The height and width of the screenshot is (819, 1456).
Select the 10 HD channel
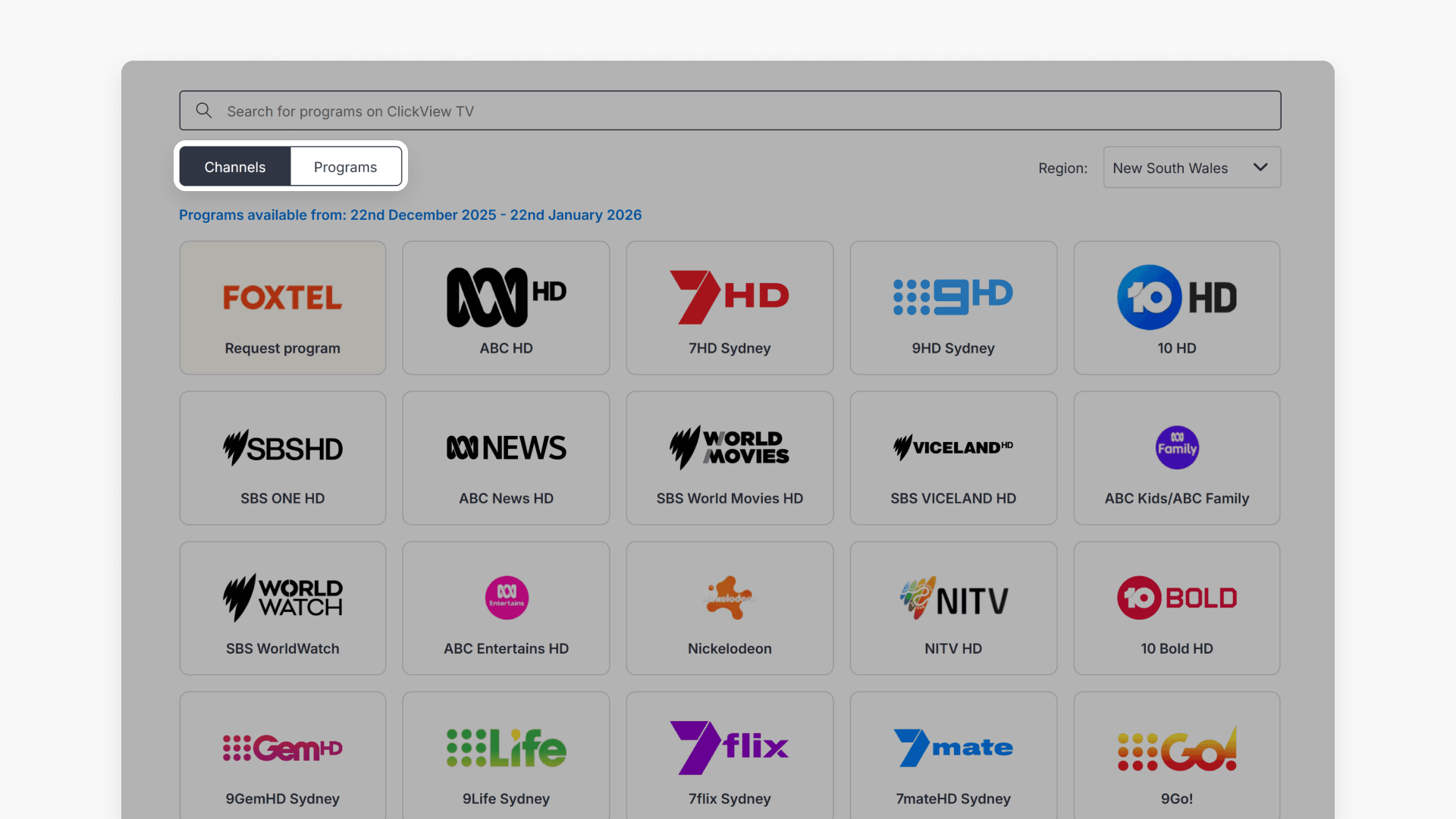pos(1176,307)
